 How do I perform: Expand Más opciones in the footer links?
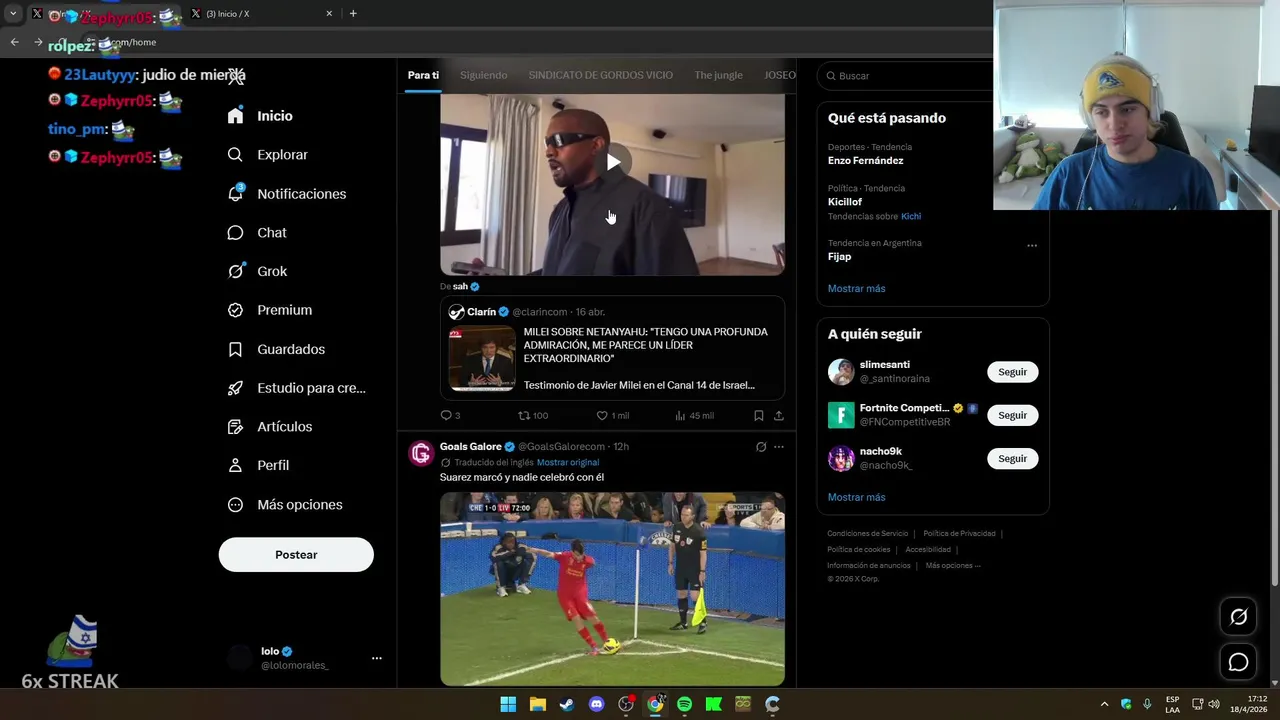click(x=953, y=566)
